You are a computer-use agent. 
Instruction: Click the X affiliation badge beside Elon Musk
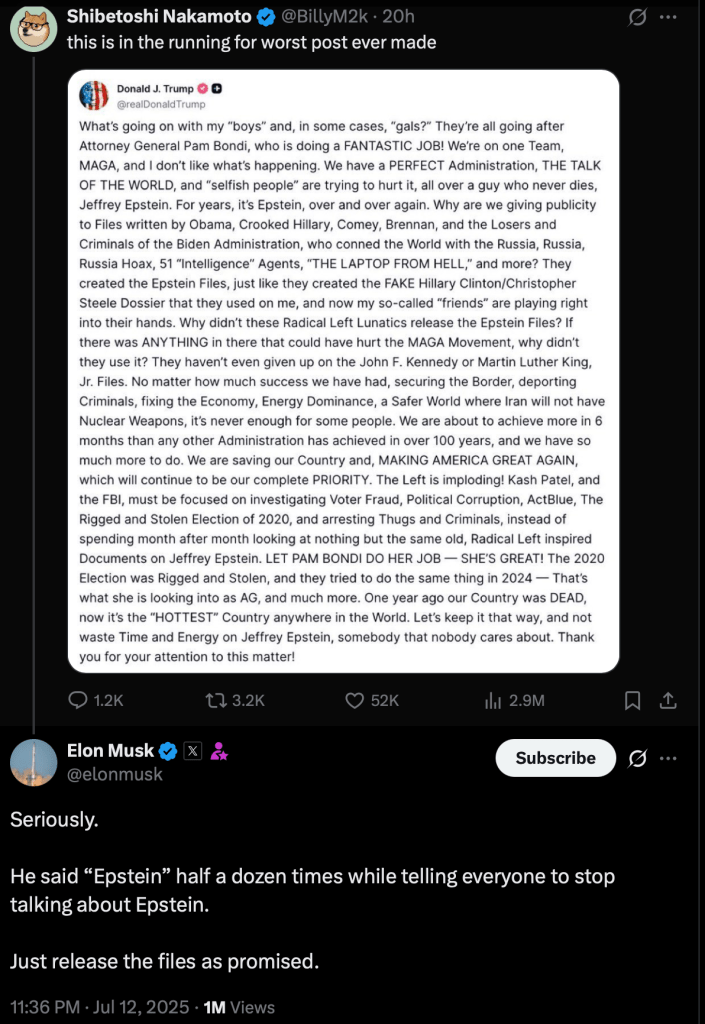pos(194,751)
